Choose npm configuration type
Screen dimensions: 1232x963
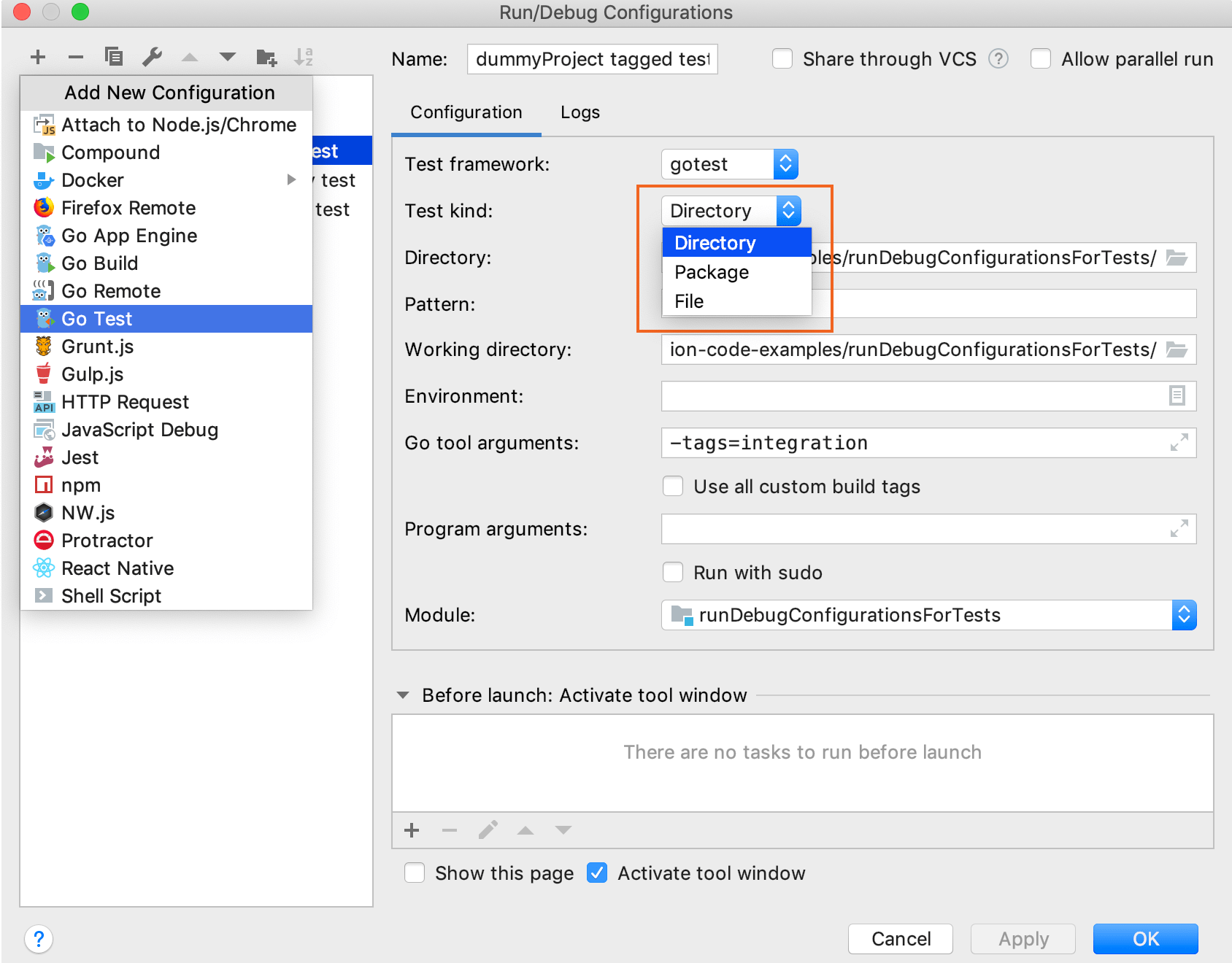click(x=166, y=485)
